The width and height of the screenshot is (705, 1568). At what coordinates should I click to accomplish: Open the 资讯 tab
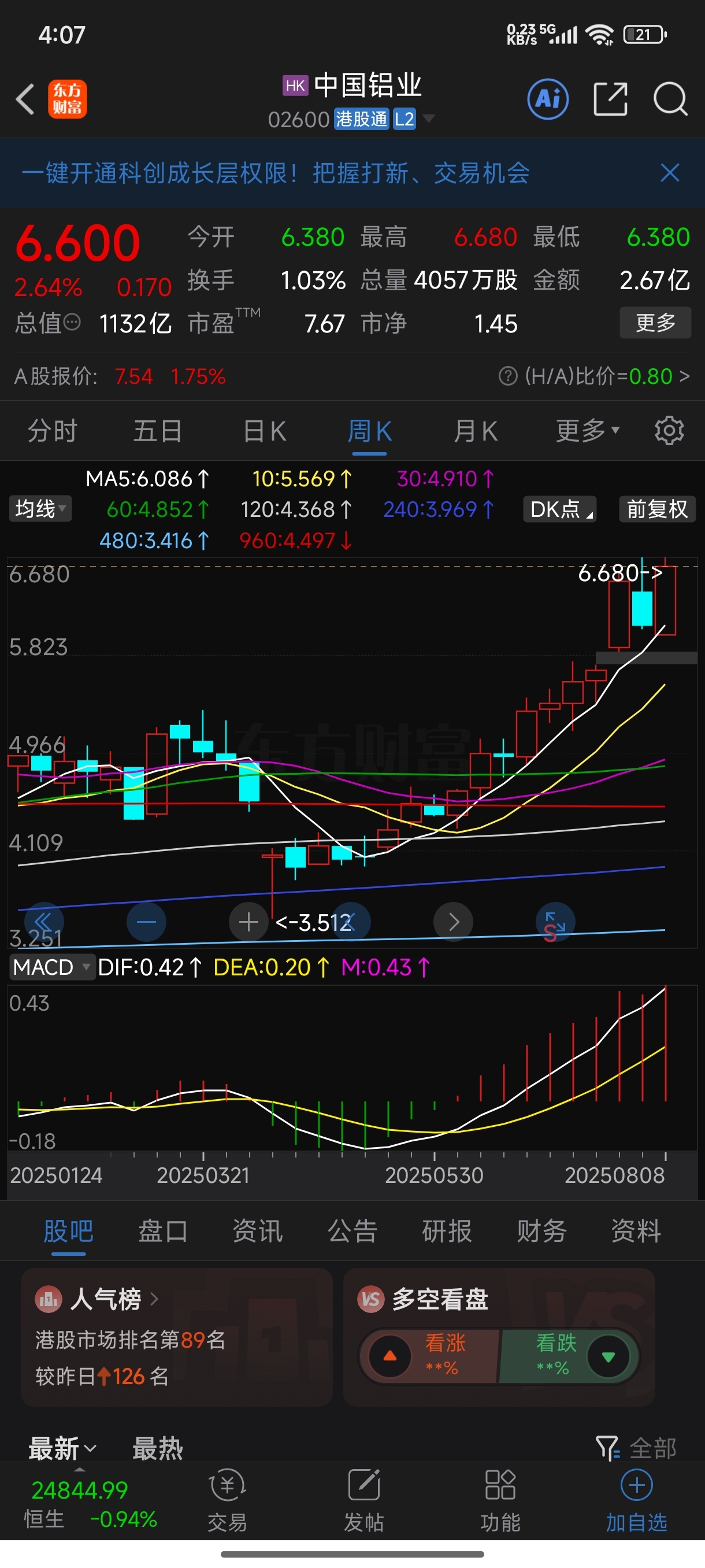257,1230
